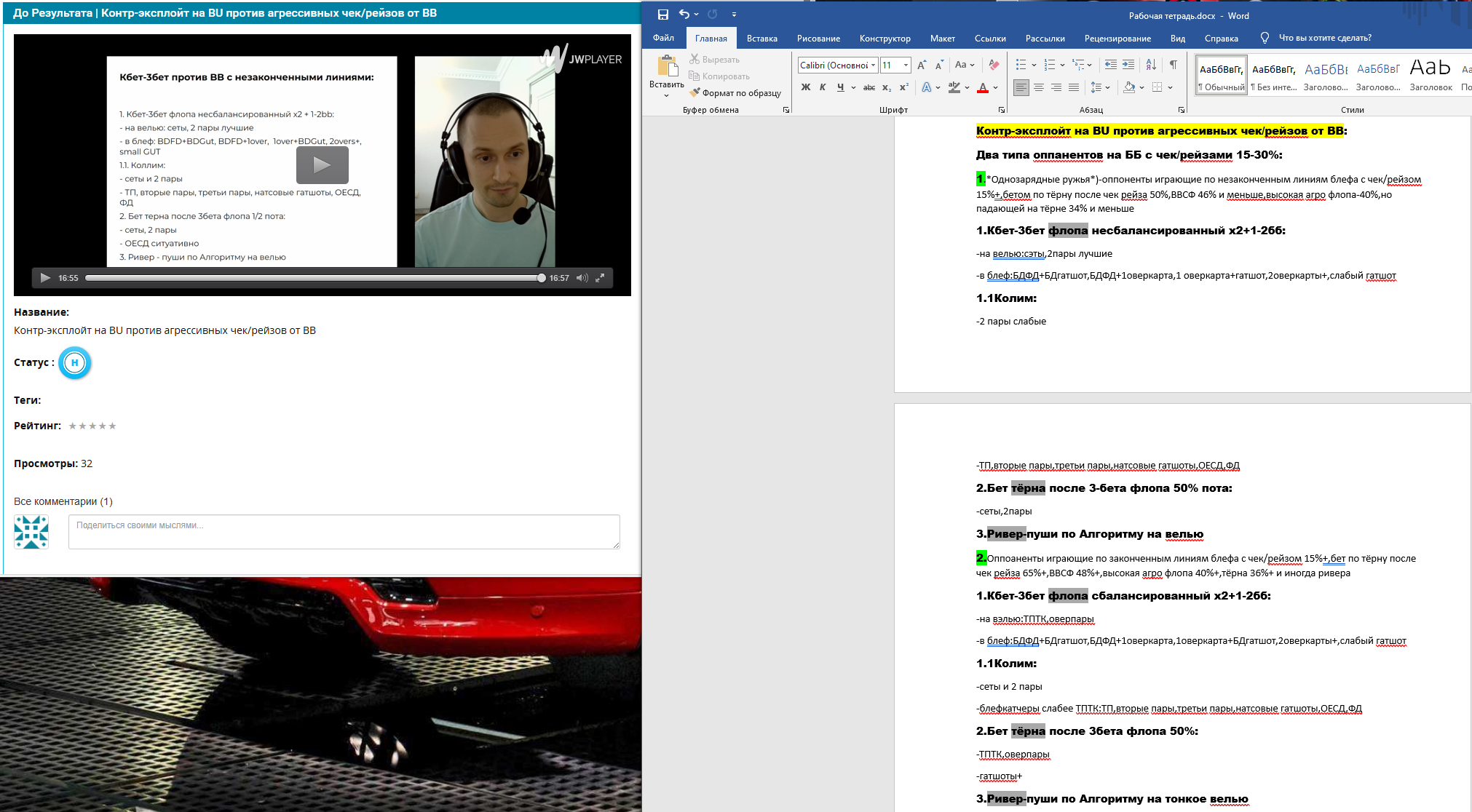Switch to the Рисование ribbon tab
1472x812 pixels.
click(x=818, y=39)
